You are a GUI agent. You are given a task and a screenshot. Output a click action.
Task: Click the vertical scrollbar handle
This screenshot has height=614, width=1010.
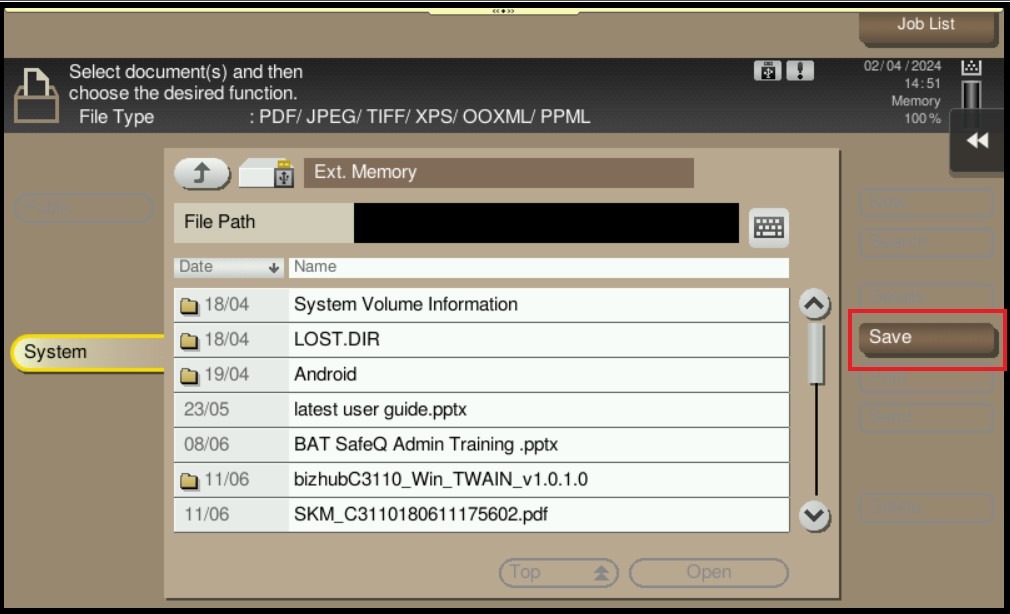click(816, 352)
